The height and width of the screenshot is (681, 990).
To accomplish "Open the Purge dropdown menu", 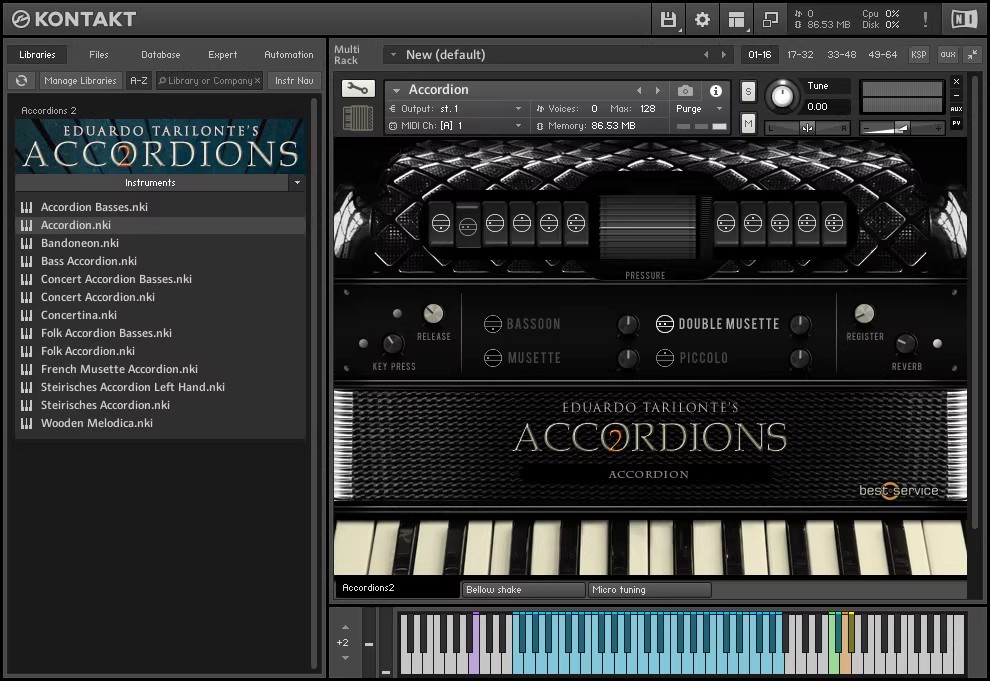I will [x=698, y=108].
